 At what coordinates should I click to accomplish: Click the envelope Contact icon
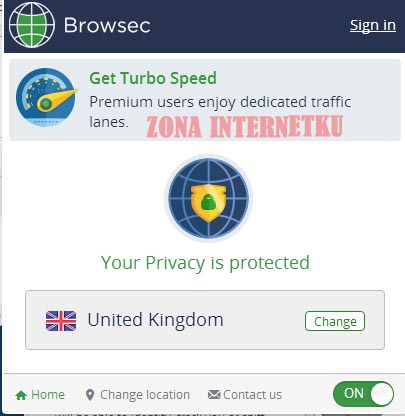[x=214, y=395]
